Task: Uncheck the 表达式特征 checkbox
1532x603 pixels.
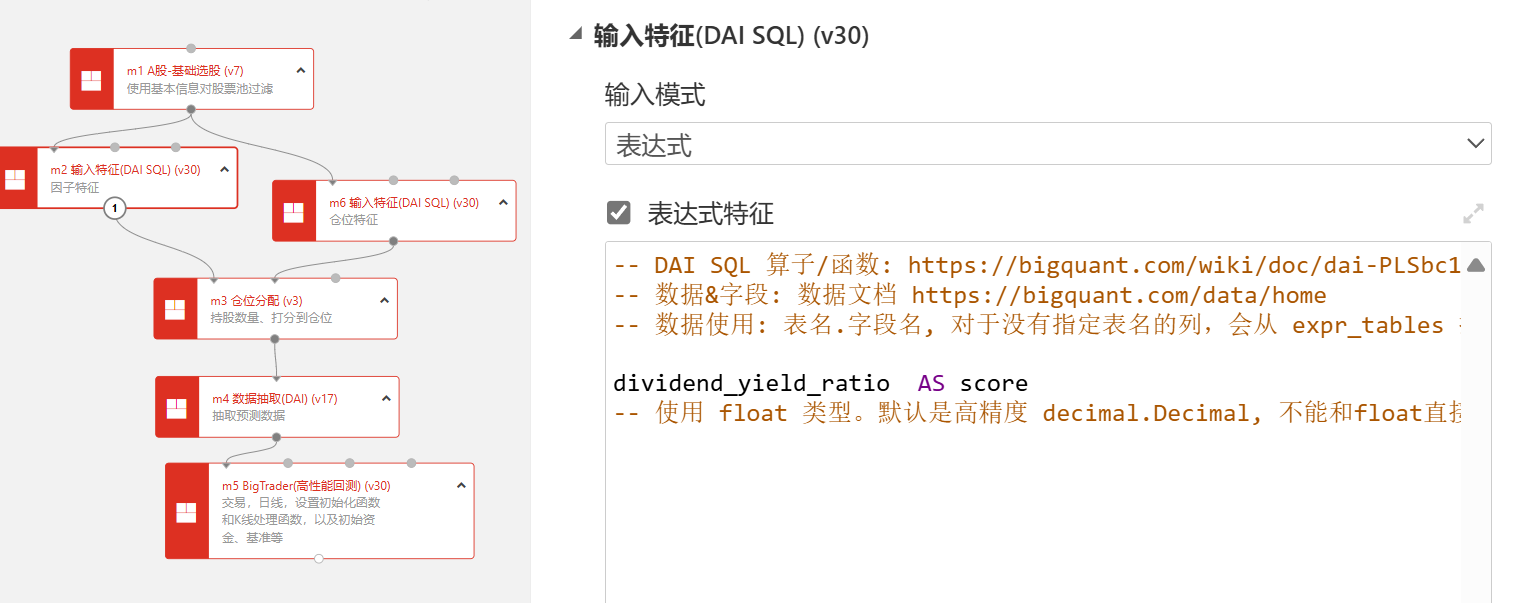Action: click(x=619, y=213)
